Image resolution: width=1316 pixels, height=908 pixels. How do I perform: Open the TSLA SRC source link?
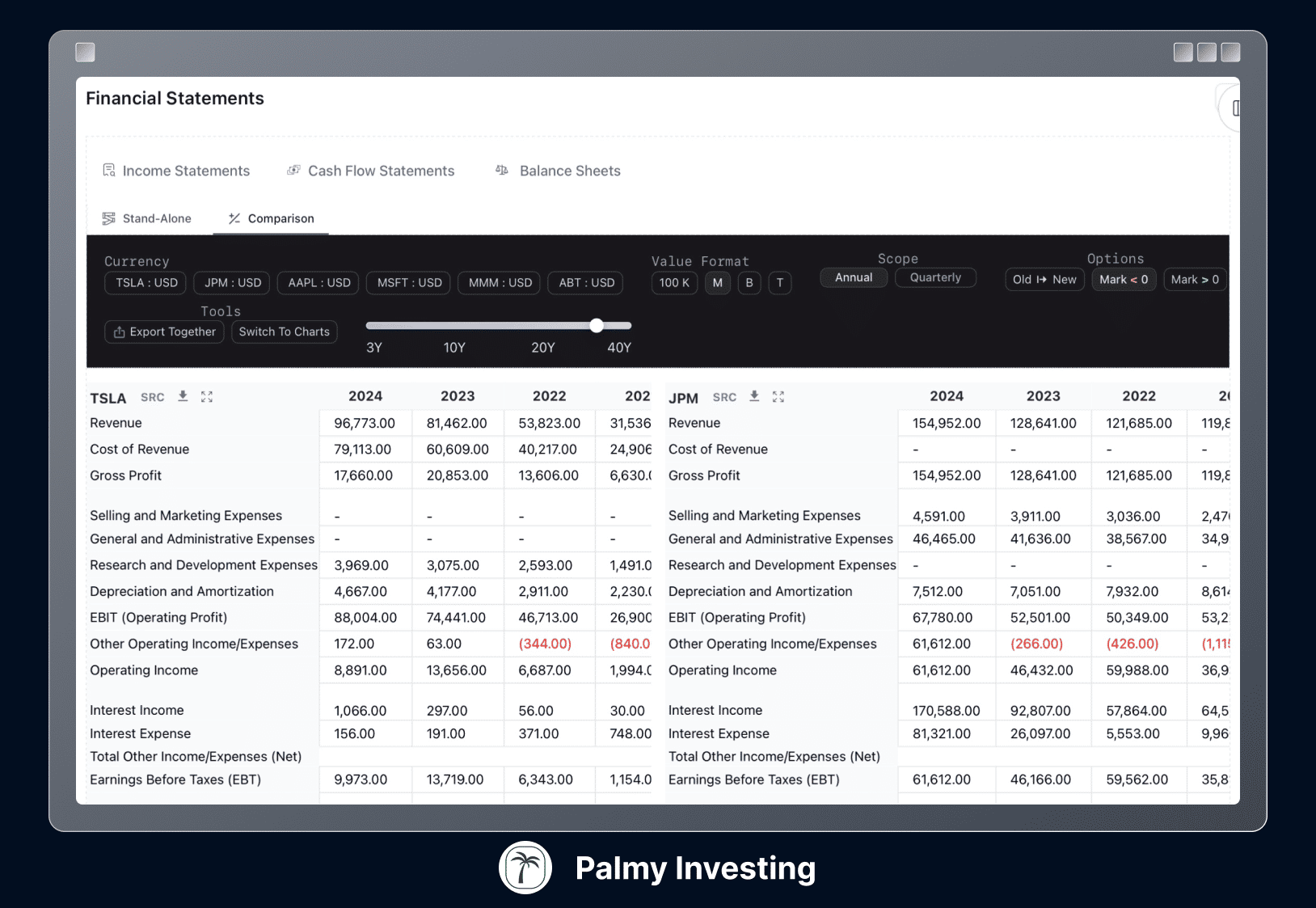(152, 397)
